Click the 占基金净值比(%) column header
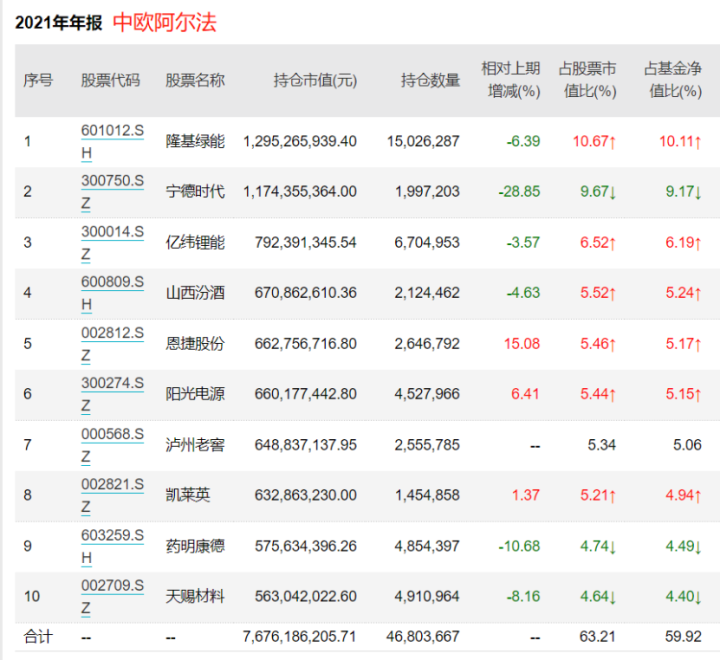This screenshot has width=720, height=660. pos(673,80)
